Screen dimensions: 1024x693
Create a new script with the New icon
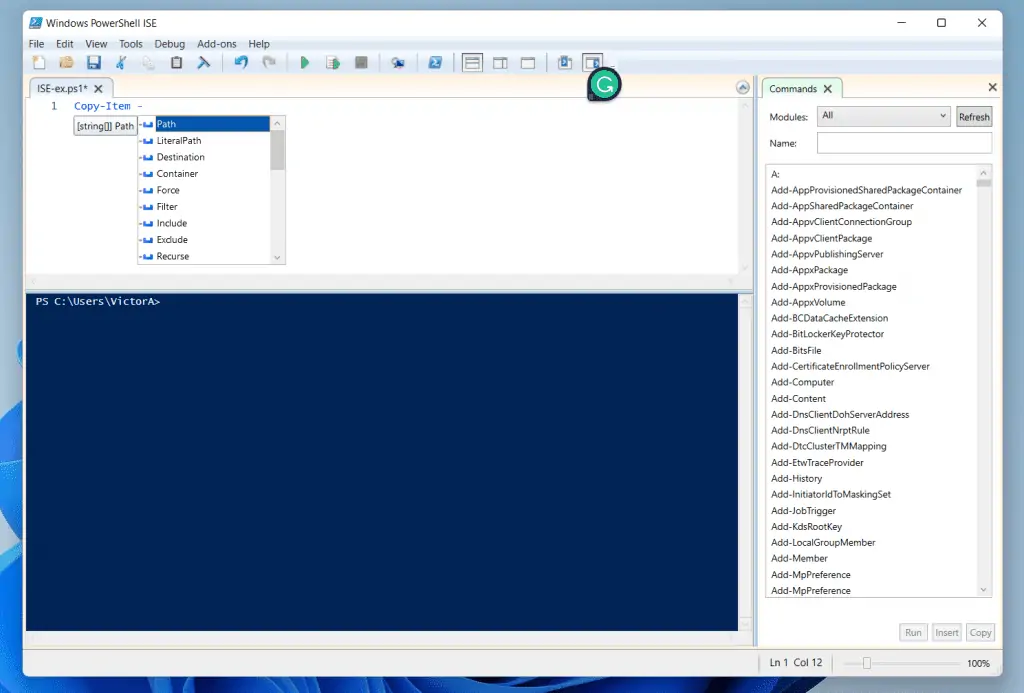point(39,63)
